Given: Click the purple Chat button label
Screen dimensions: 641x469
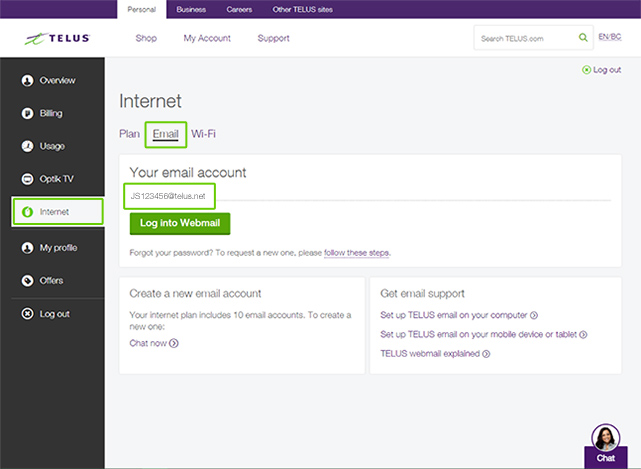Looking at the screenshot, I should click(605, 458).
